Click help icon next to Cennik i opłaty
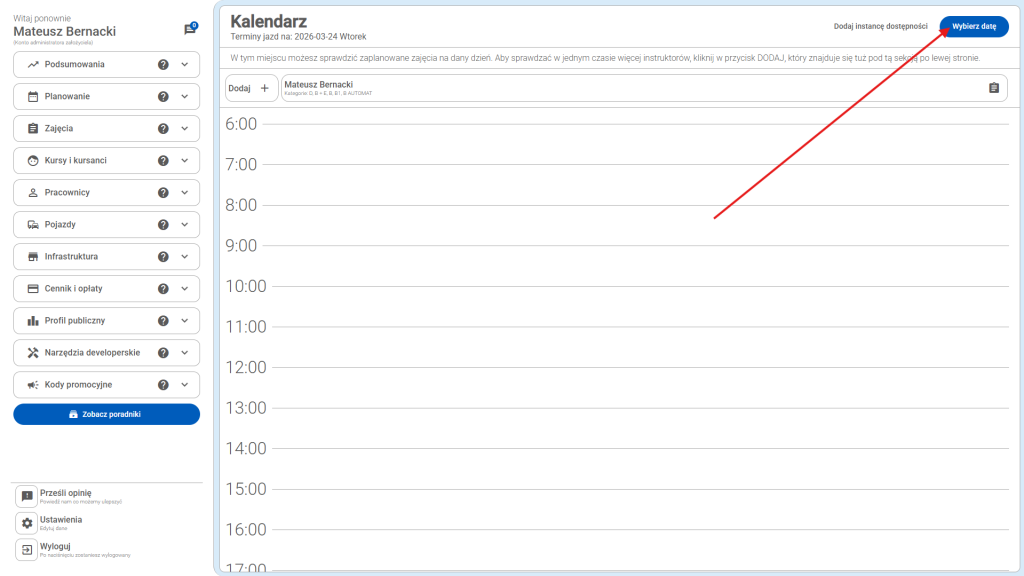 pos(163,289)
